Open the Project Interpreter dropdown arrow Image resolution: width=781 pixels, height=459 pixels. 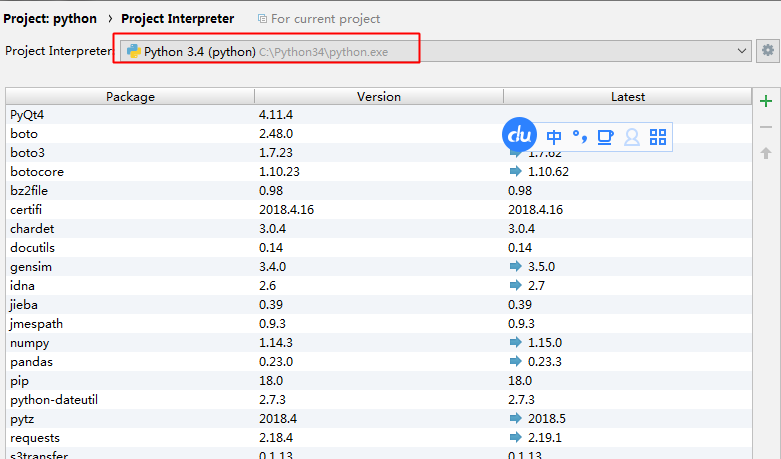(742, 51)
